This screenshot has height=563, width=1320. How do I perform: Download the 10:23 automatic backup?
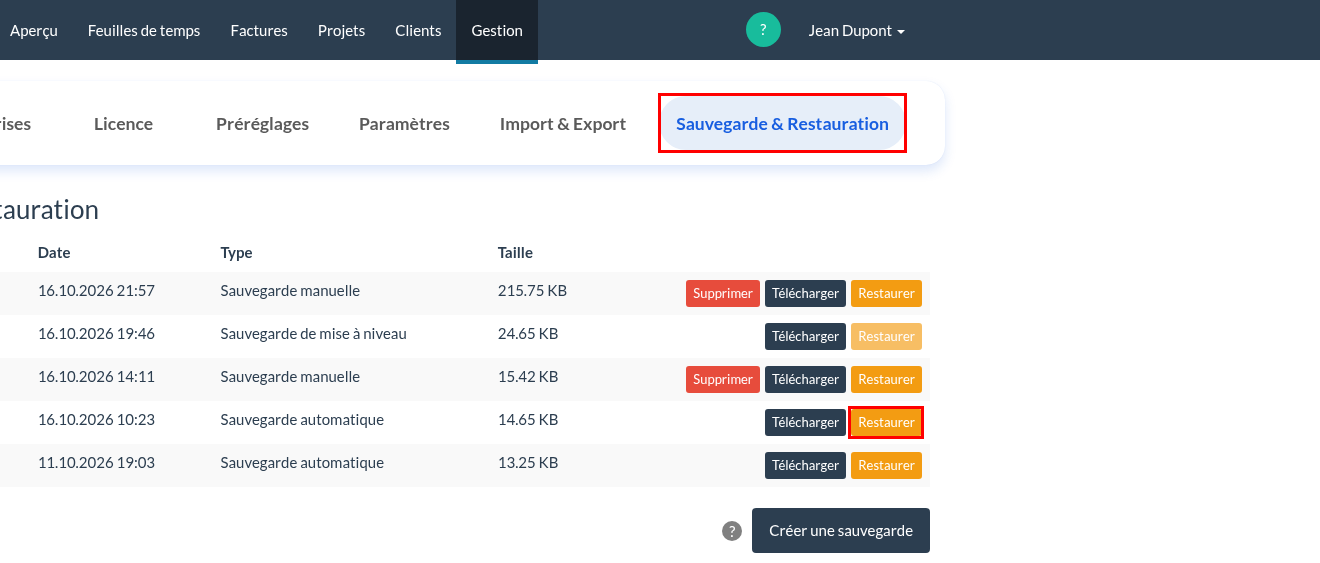[805, 422]
